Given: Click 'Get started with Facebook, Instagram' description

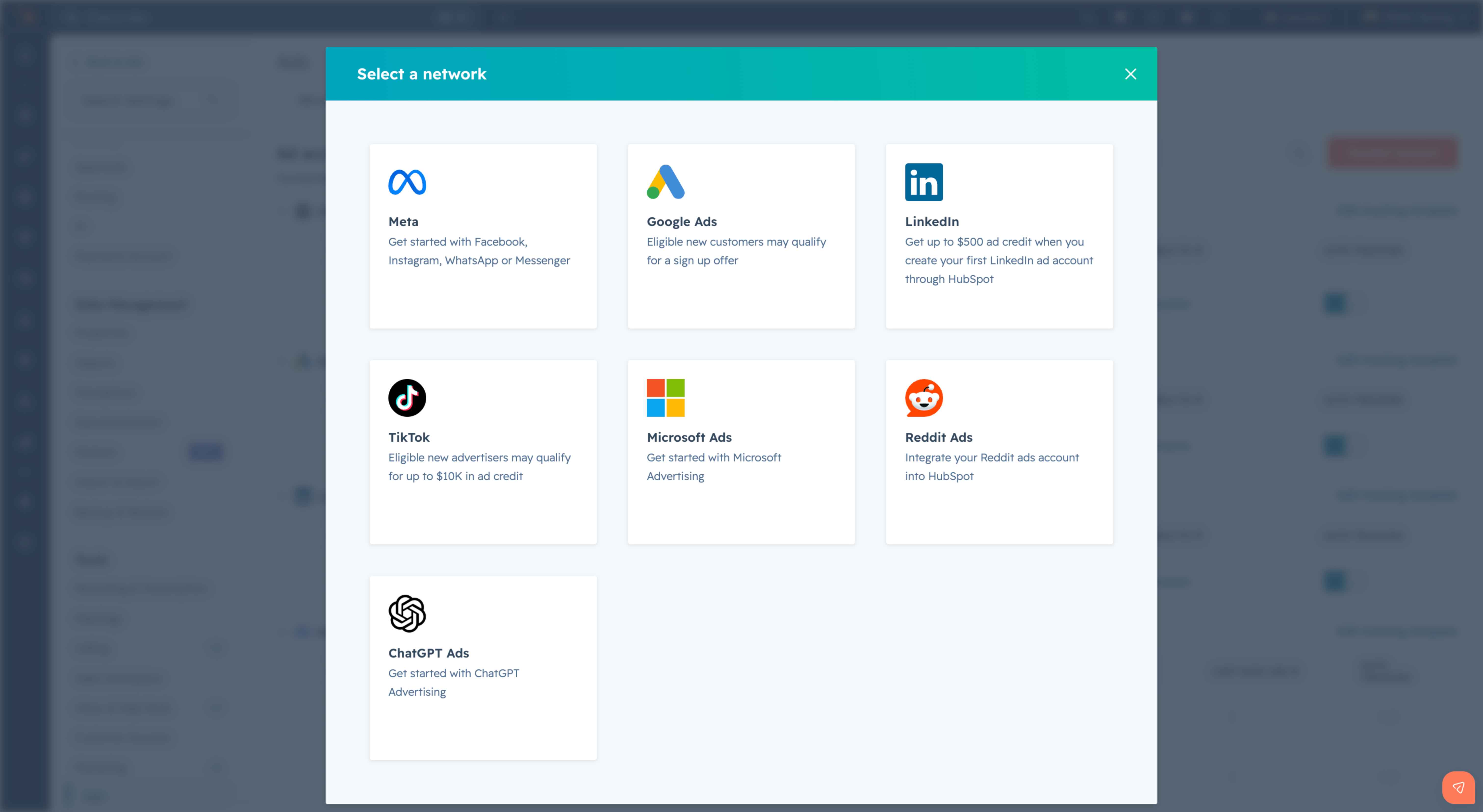Looking at the screenshot, I should point(479,251).
